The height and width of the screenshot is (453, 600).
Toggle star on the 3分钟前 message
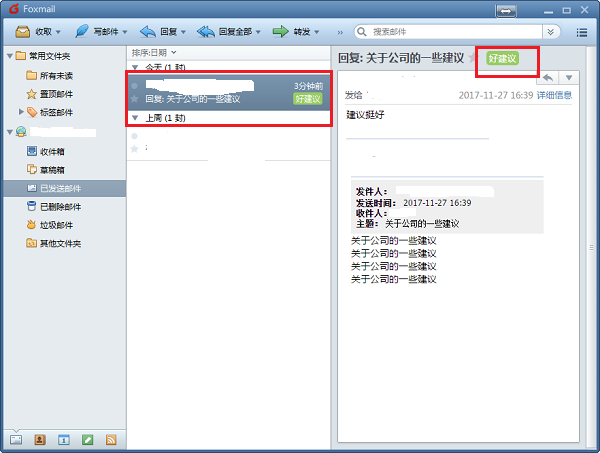(x=134, y=99)
